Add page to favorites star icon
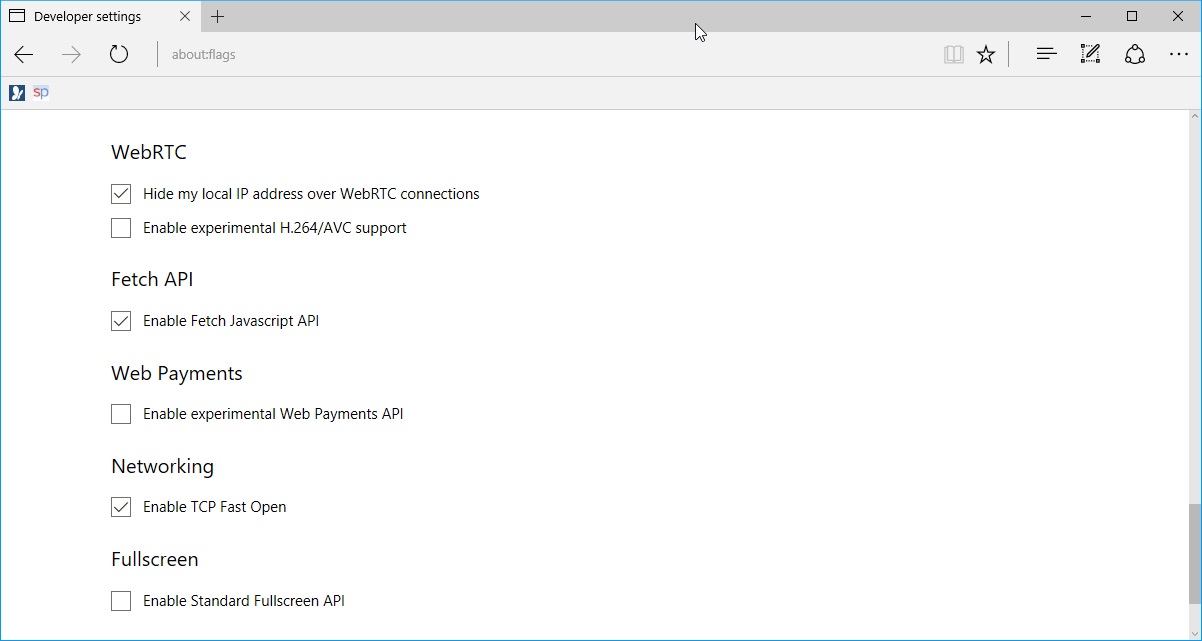Image resolution: width=1202 pixels, height=641 pixels. pos(986,55)
